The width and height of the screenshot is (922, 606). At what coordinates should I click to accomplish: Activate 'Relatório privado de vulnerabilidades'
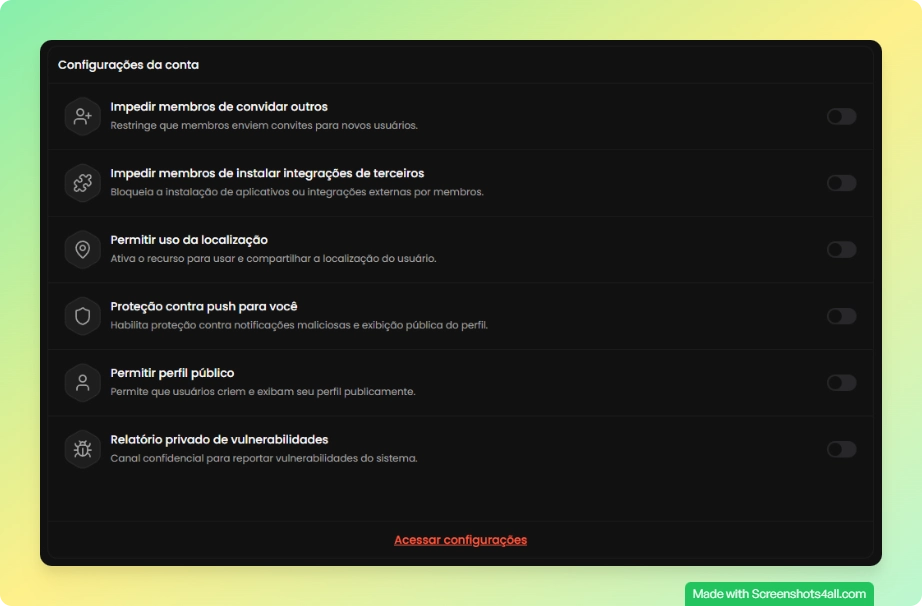841,449
